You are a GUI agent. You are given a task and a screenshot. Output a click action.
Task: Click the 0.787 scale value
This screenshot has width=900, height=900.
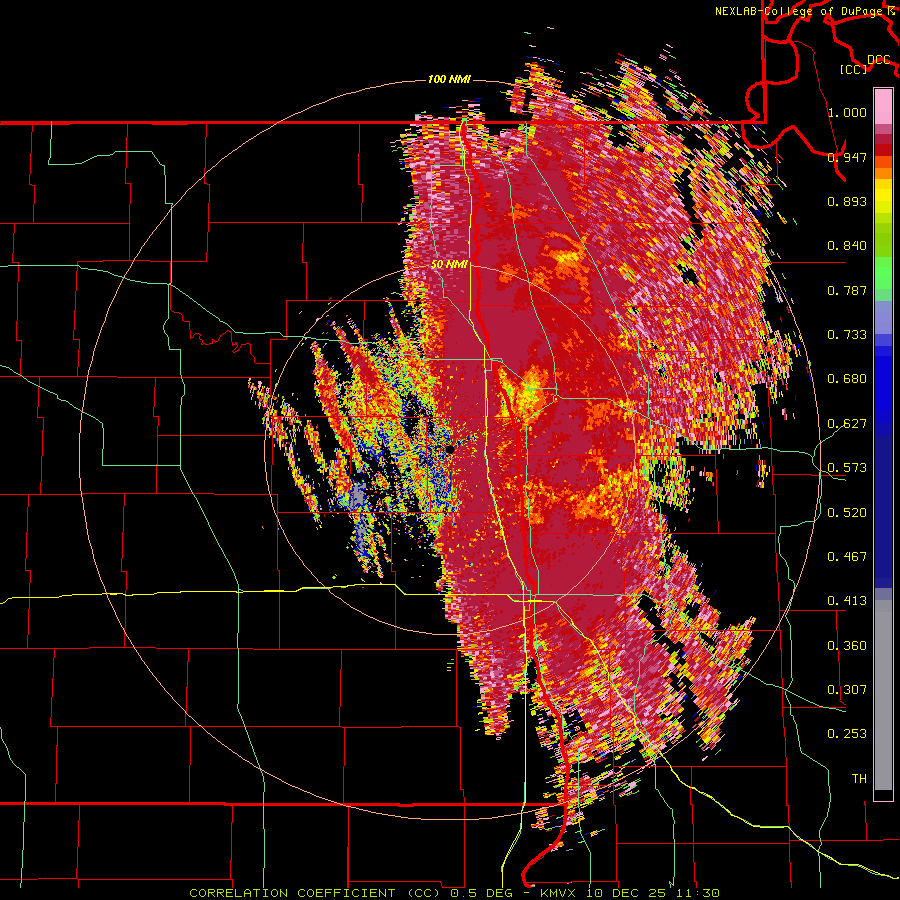tap(847, 290)
